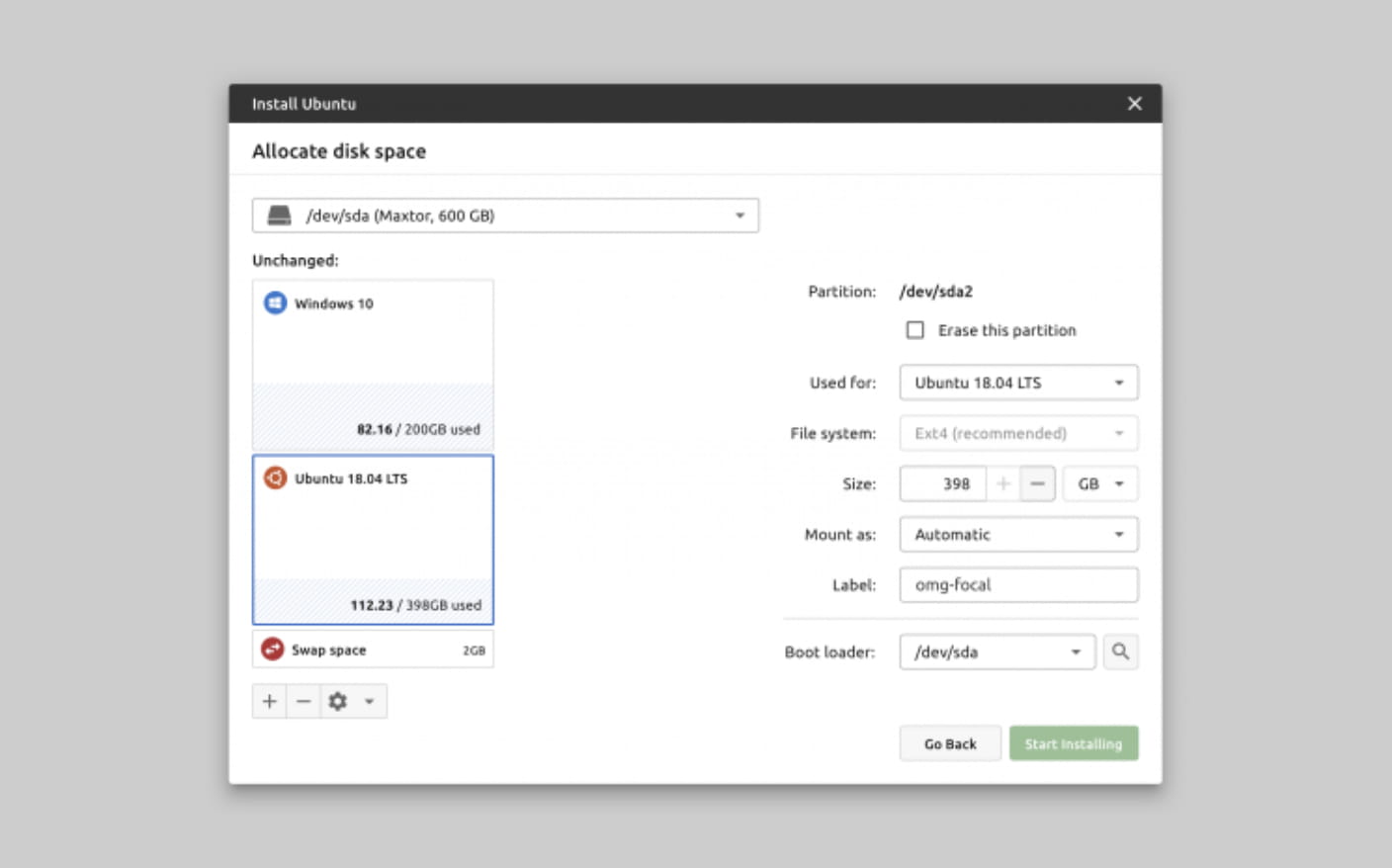1392x868 pixels.
Task: Open the File system Ext4 dropdown
Action: [x=1018, y=433]
